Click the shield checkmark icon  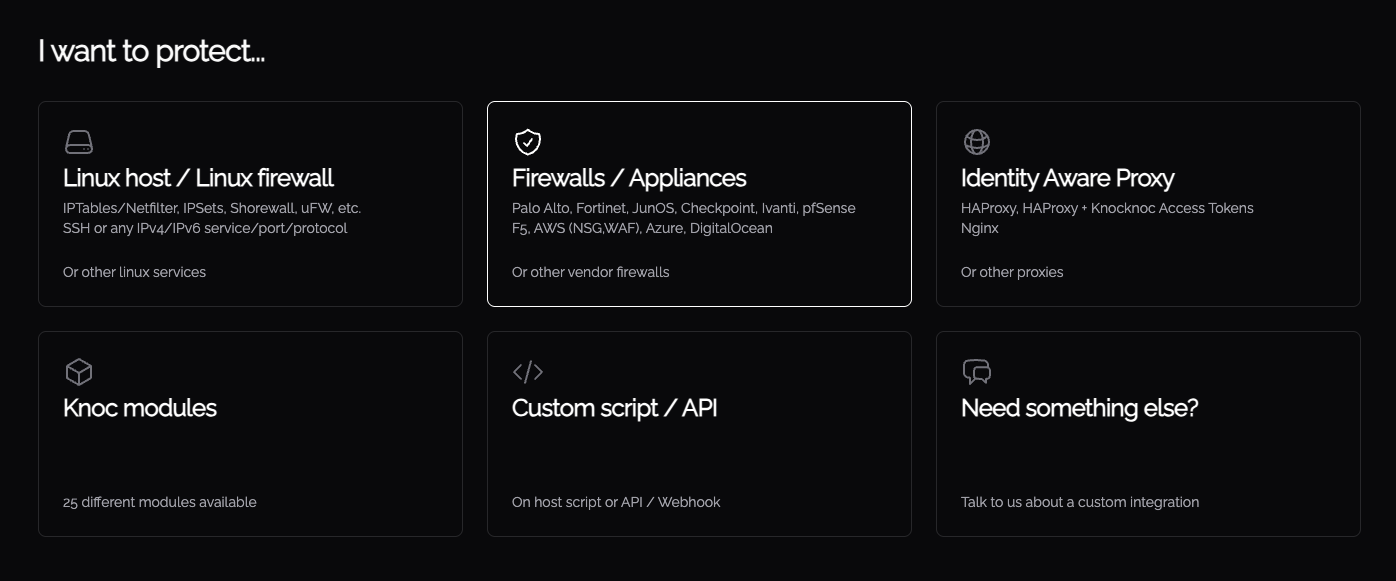point(528,142)
